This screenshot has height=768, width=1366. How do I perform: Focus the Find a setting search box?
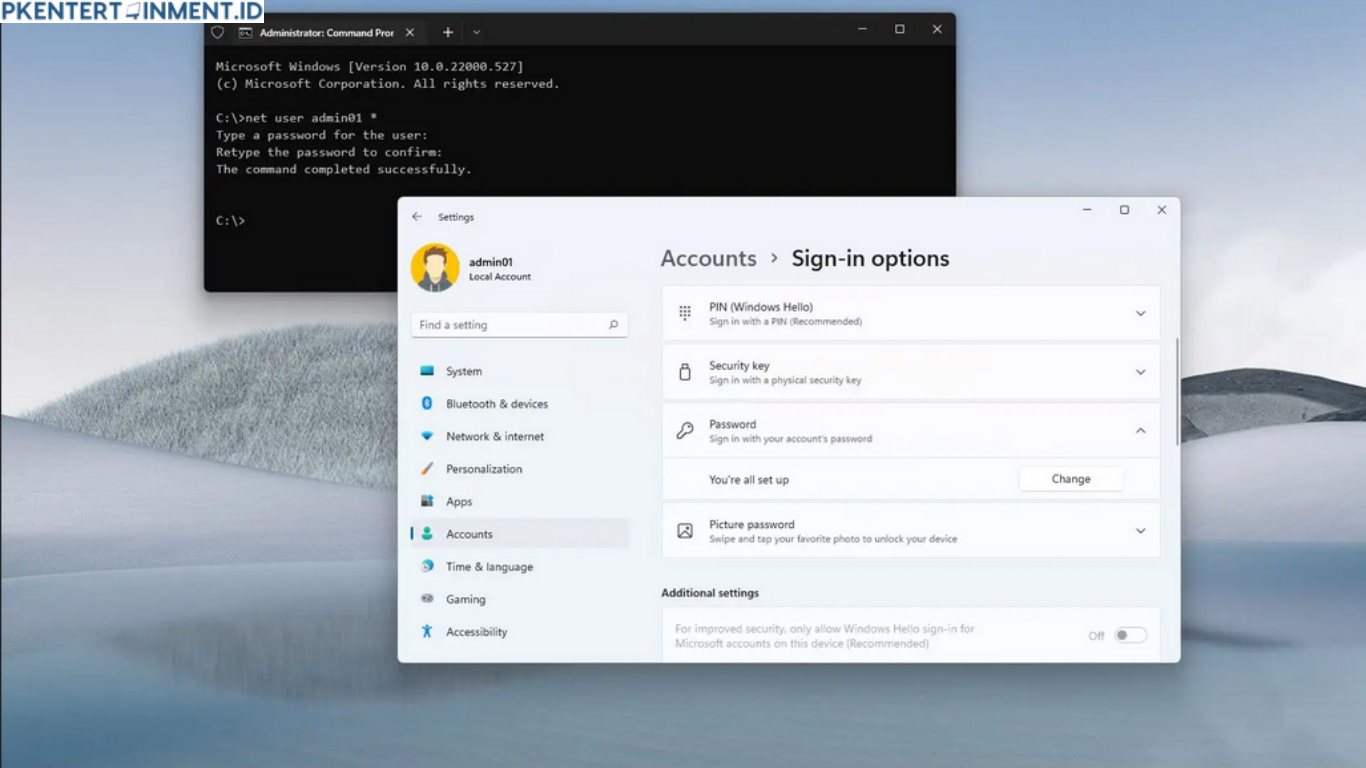click(519, 325)
